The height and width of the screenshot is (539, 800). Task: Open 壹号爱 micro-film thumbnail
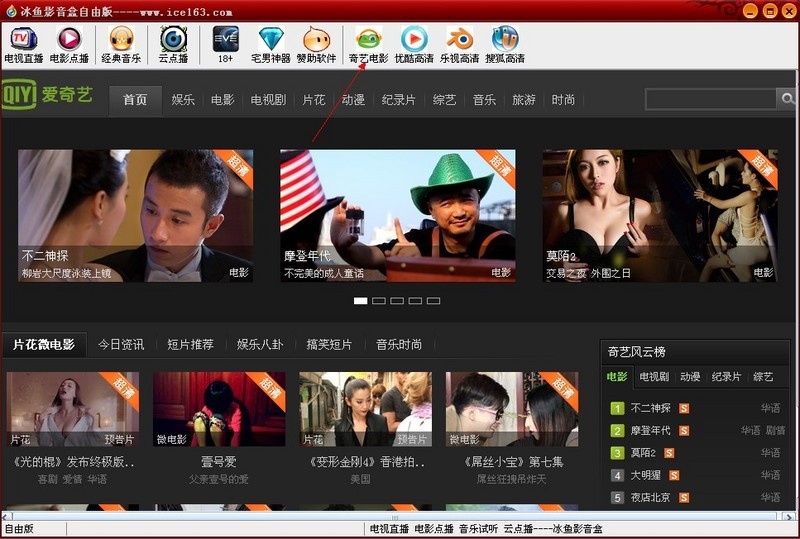(x=219, y=409)
